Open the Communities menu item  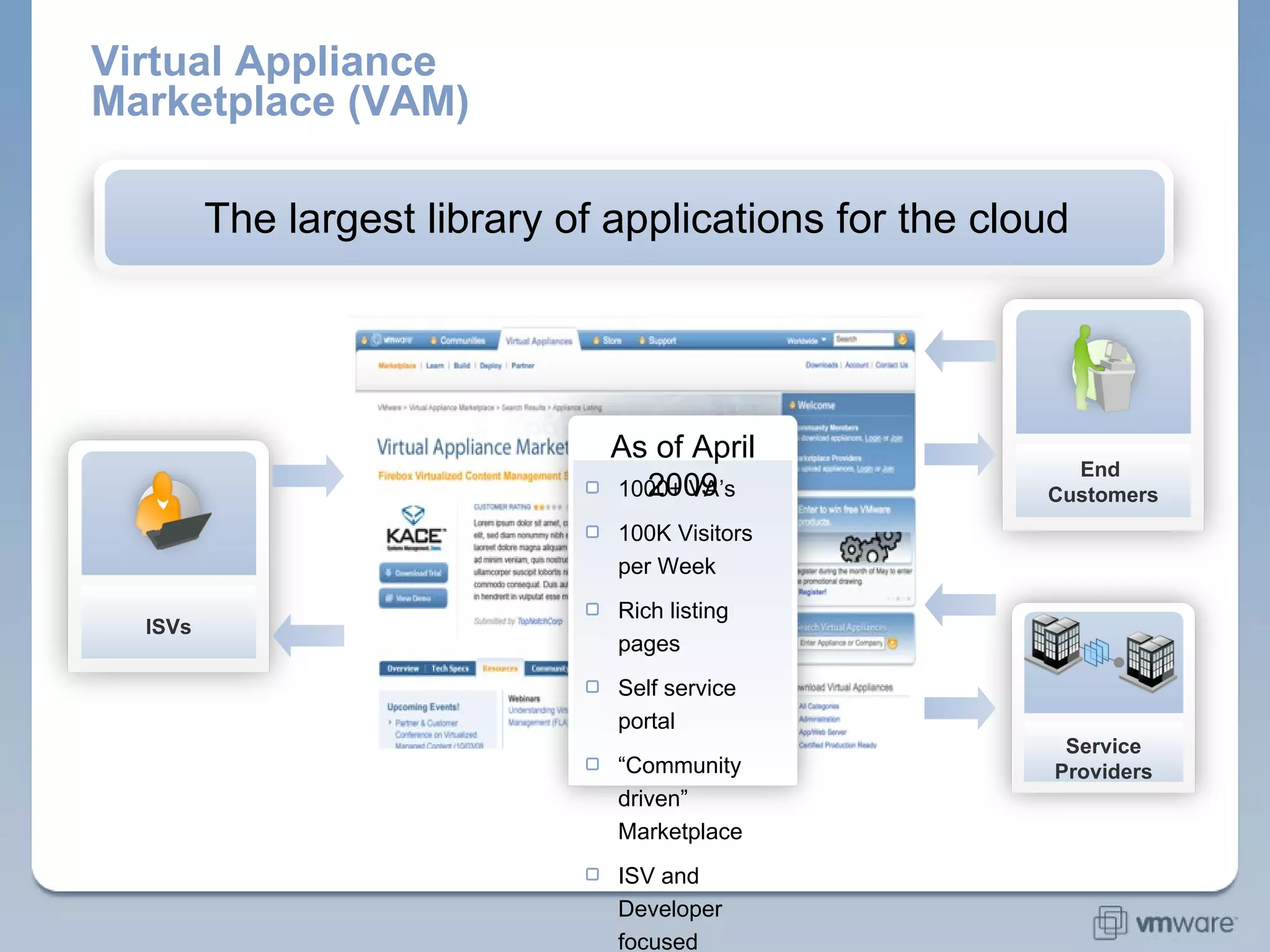click(x=458, y=340)
